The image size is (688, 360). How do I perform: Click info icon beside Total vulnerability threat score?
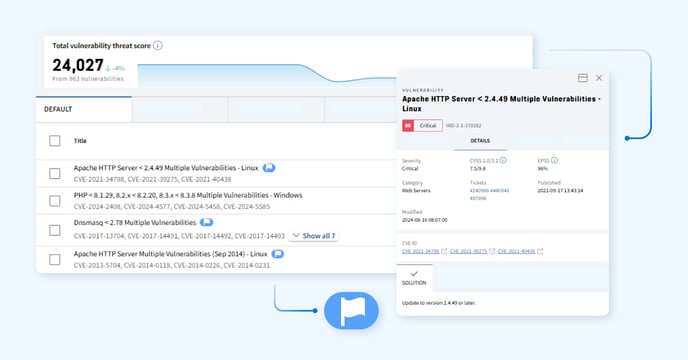tap(158, 46)
